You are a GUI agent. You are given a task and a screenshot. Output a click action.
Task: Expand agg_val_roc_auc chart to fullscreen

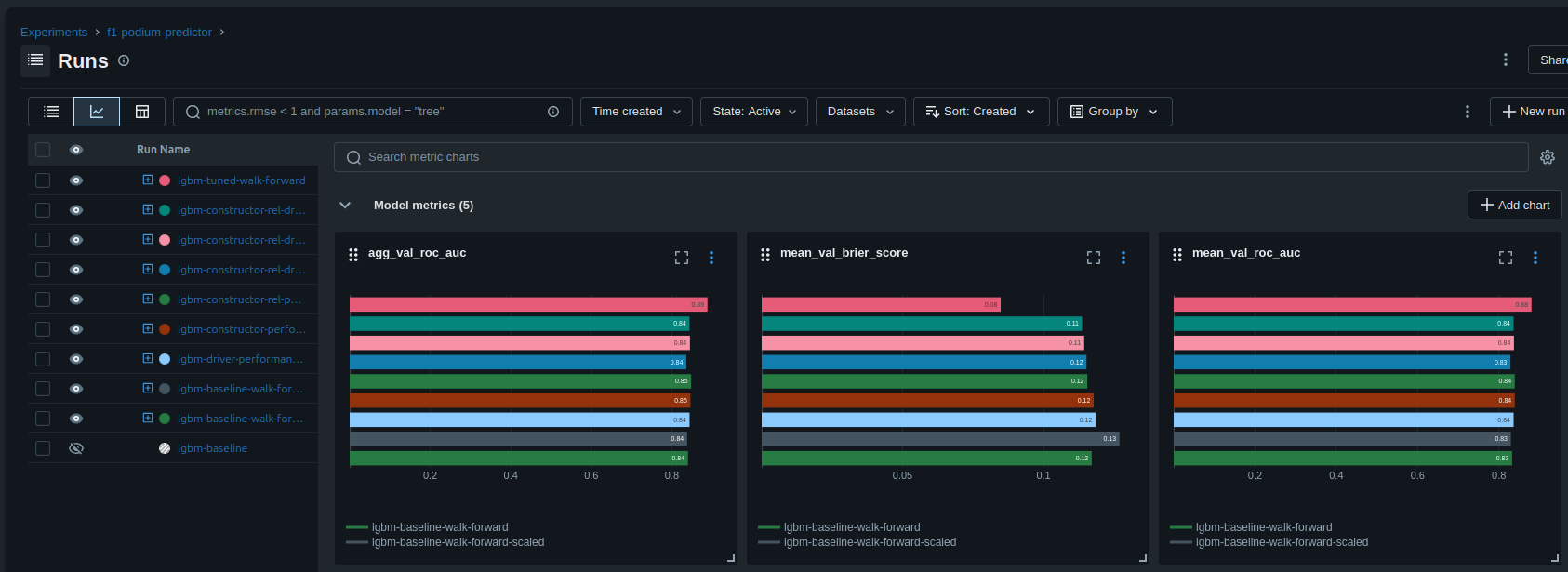[682, 258]
